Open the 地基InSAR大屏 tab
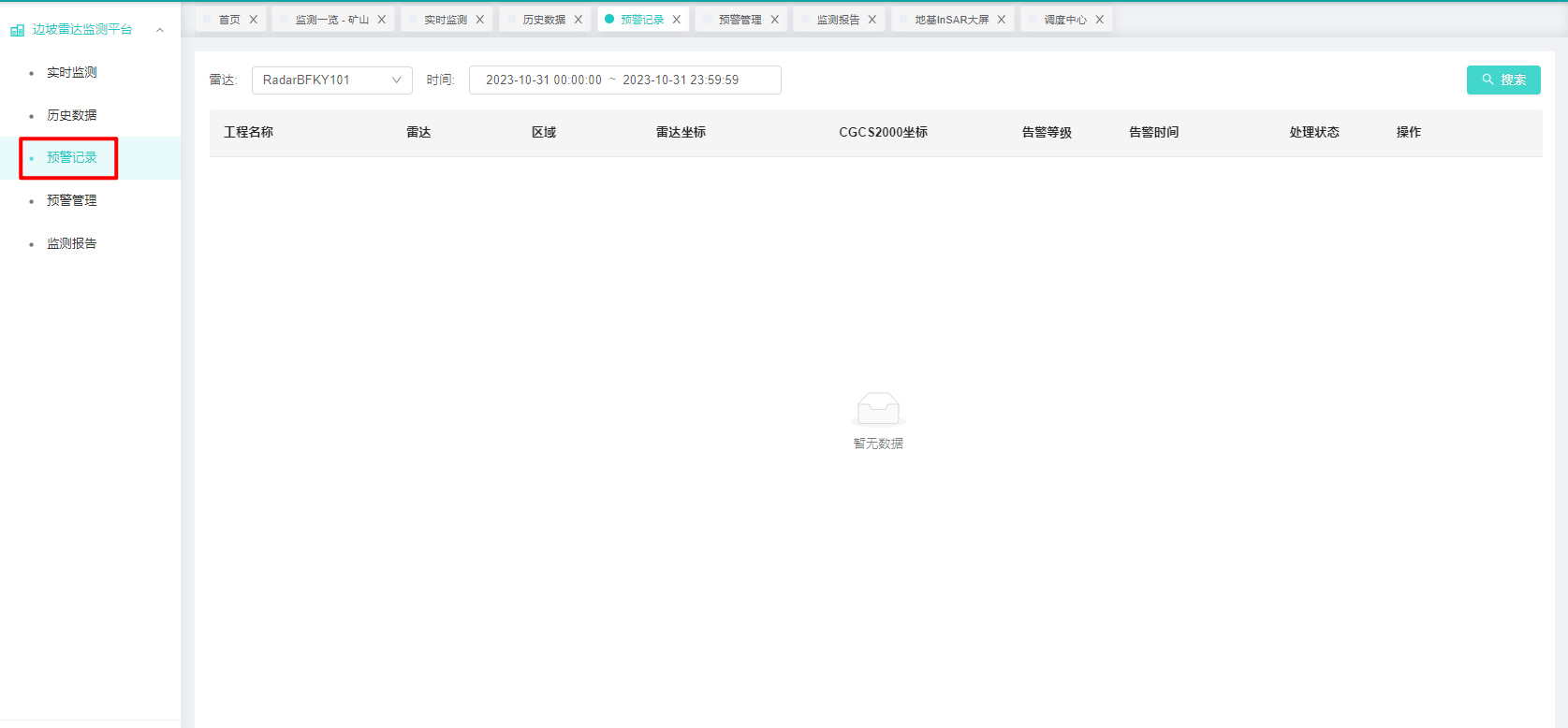This screenshot has width=1568, height=728. (951, 20)
